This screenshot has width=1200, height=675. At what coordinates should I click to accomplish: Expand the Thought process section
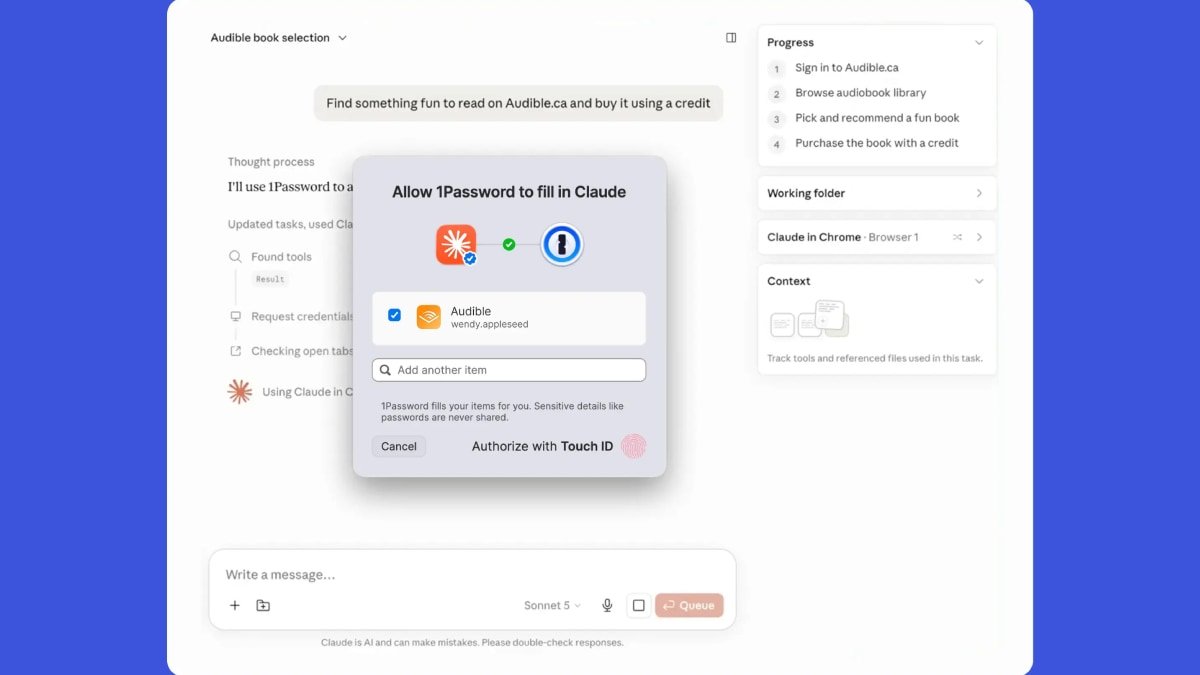pos(271,162)
